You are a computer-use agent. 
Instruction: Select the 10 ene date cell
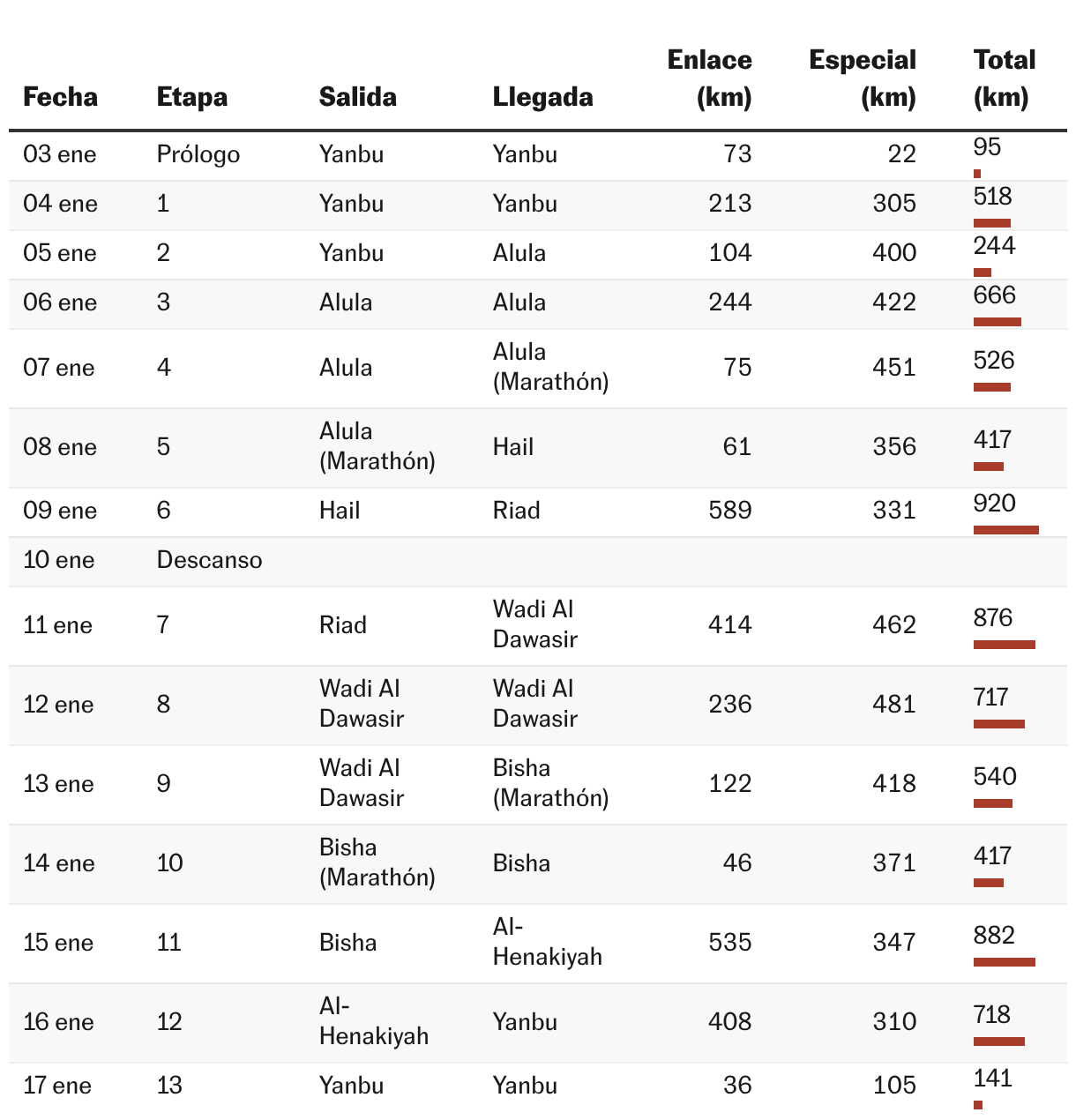pyautogui.click(x=58, y=560)
